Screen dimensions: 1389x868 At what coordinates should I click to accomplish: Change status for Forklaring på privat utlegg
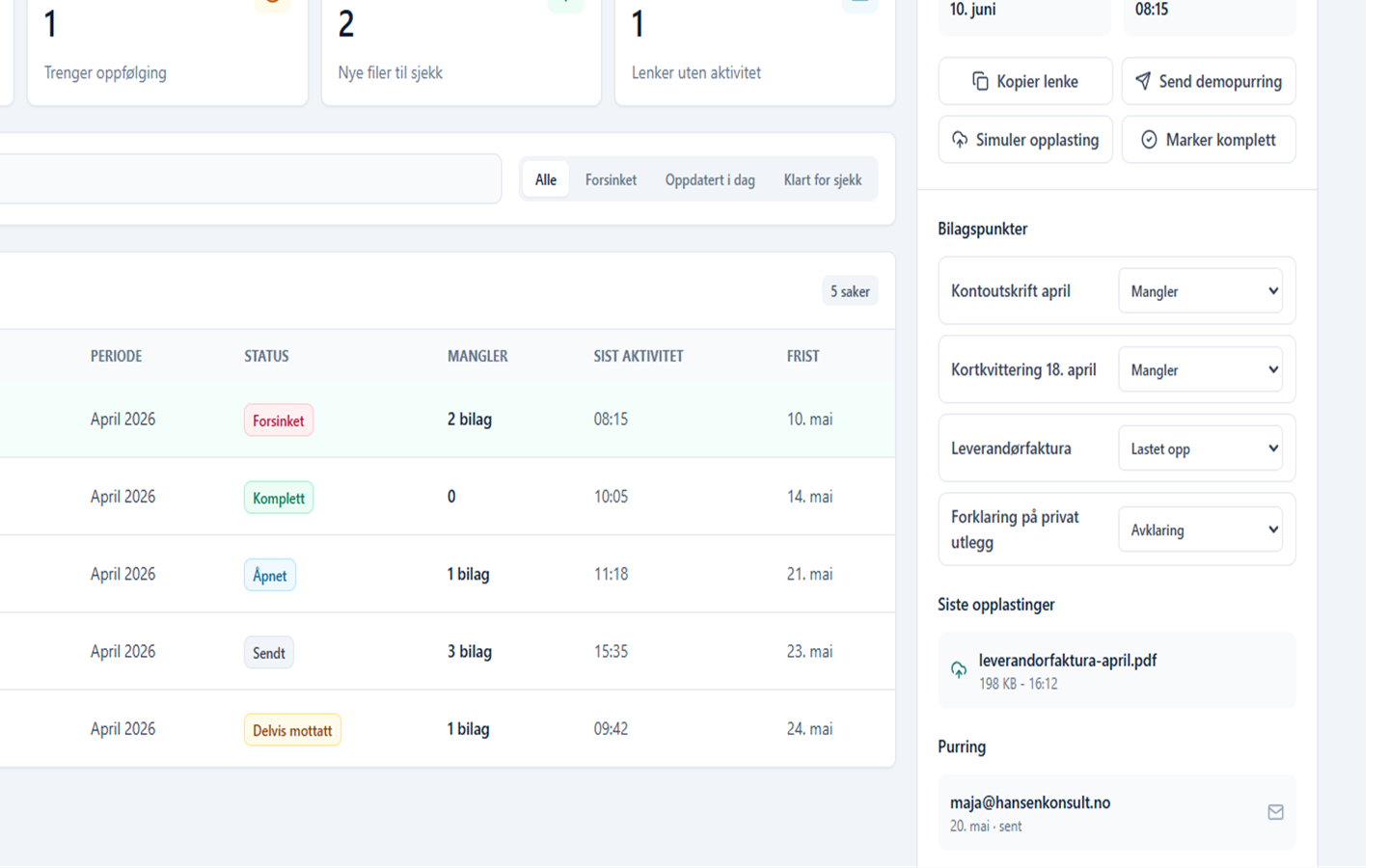coord(1201,529)
